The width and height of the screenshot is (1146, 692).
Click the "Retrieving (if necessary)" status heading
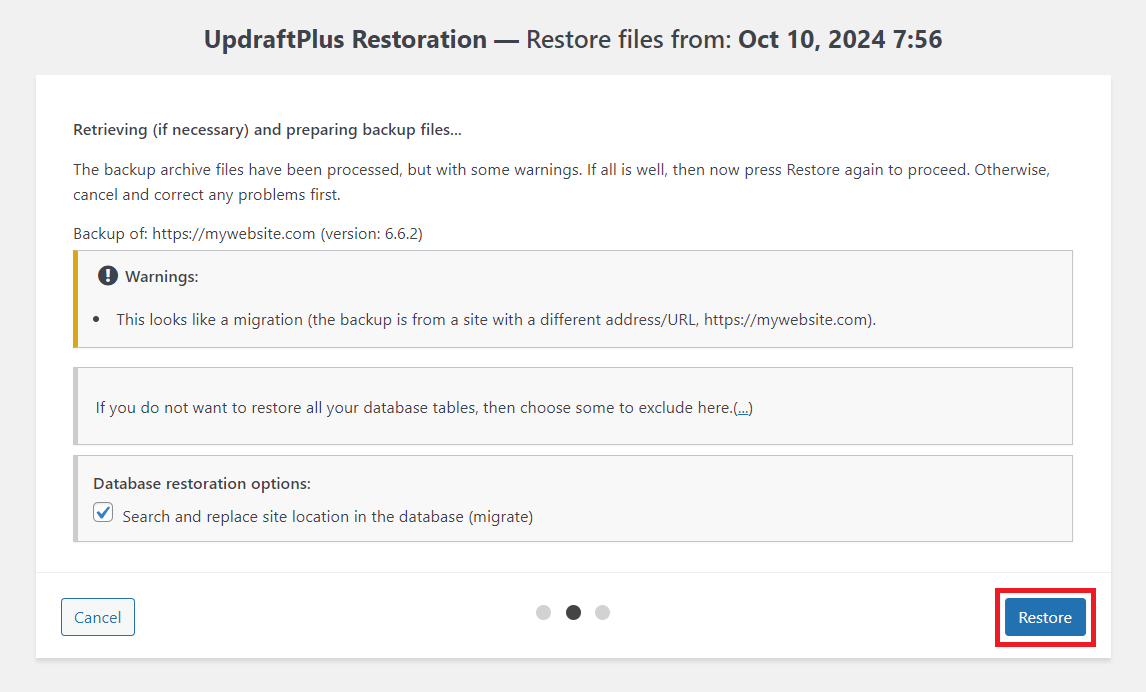click(x=267, y=130)
